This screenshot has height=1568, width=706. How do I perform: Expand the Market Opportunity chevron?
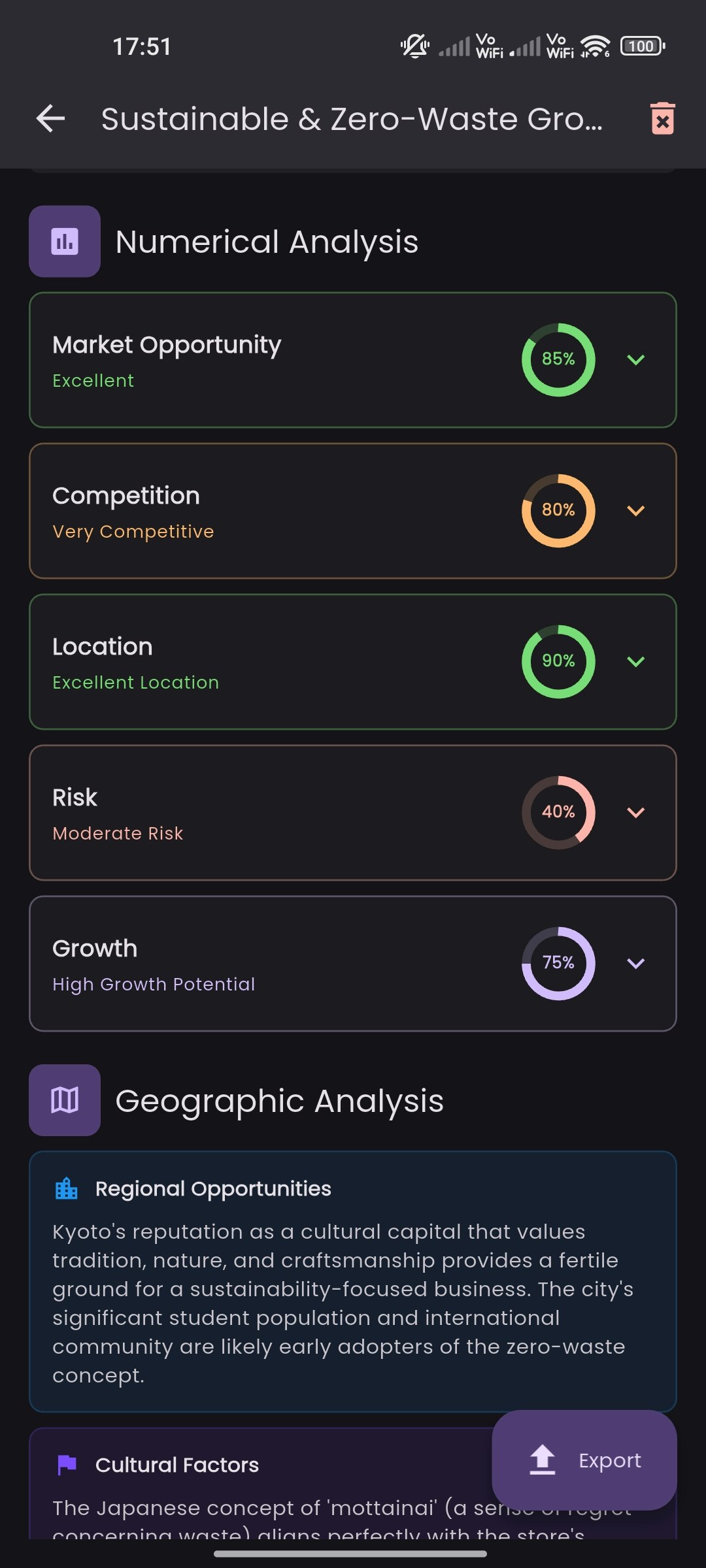pyautogui.click(x=636, y=359)
